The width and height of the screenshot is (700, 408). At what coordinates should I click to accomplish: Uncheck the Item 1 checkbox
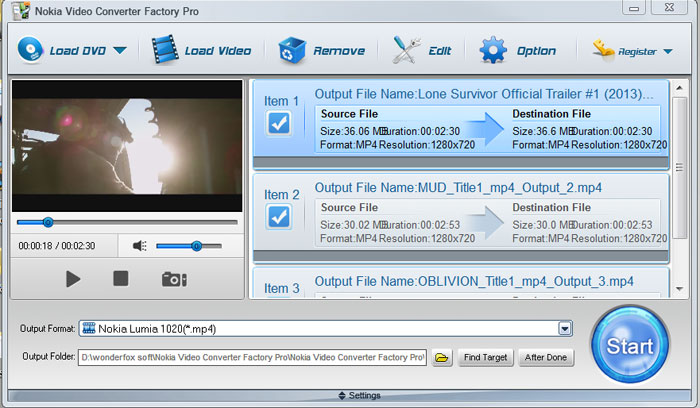point(279,123)
